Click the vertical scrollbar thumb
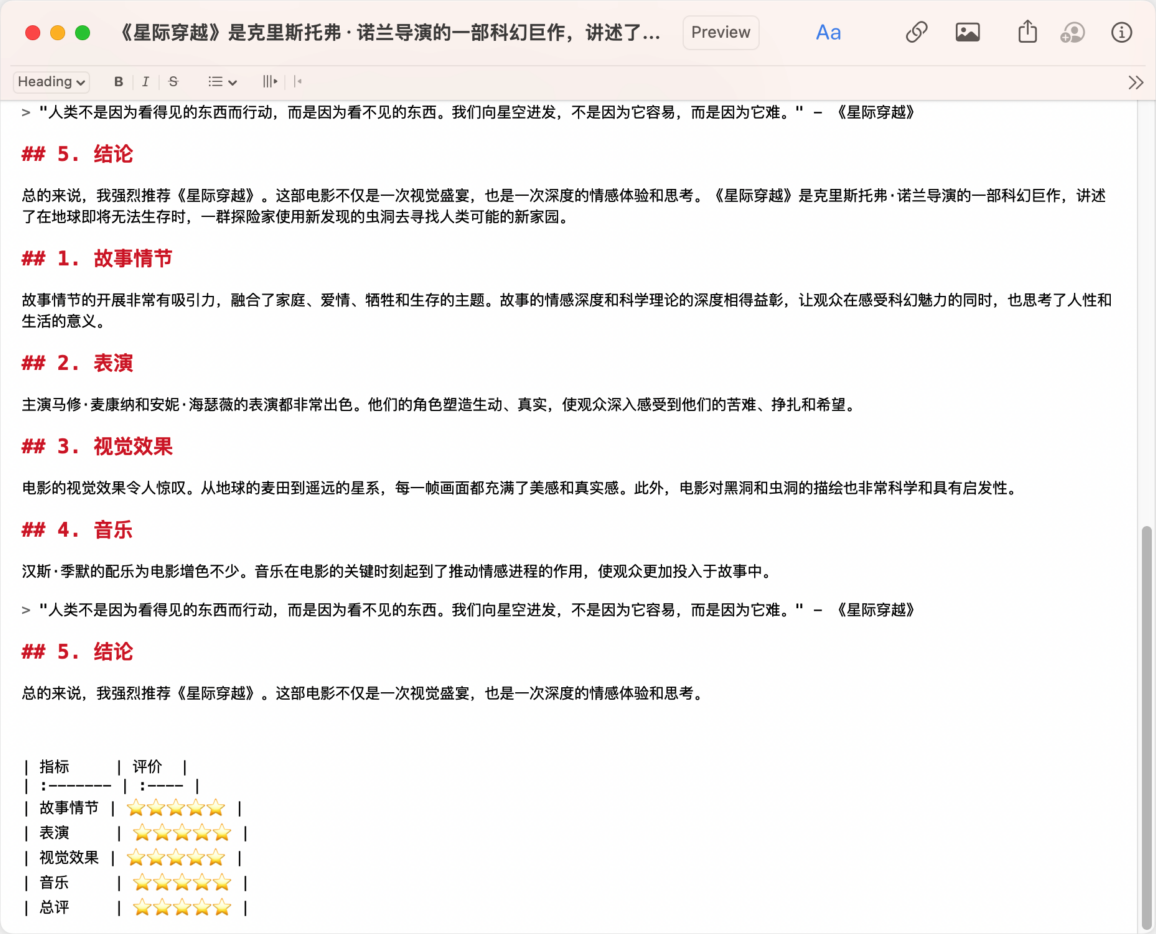This screenshot has width=1156, height=934. pos(1146,727)
